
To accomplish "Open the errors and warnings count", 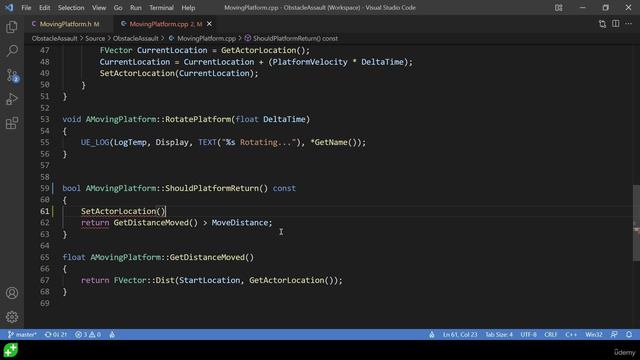I will click(x=88, y=334).
